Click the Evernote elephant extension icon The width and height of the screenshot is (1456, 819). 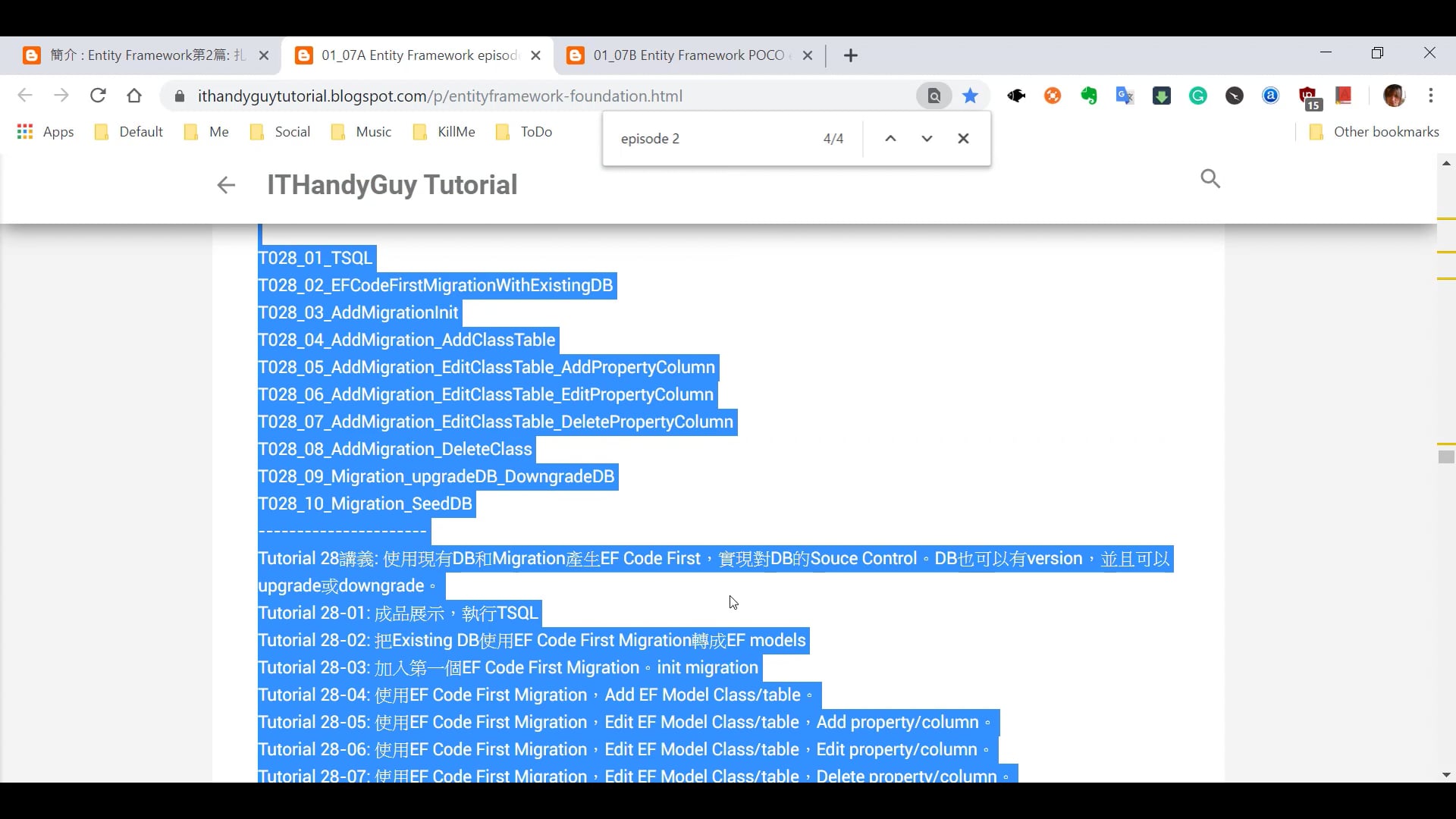pos(1089,96)
